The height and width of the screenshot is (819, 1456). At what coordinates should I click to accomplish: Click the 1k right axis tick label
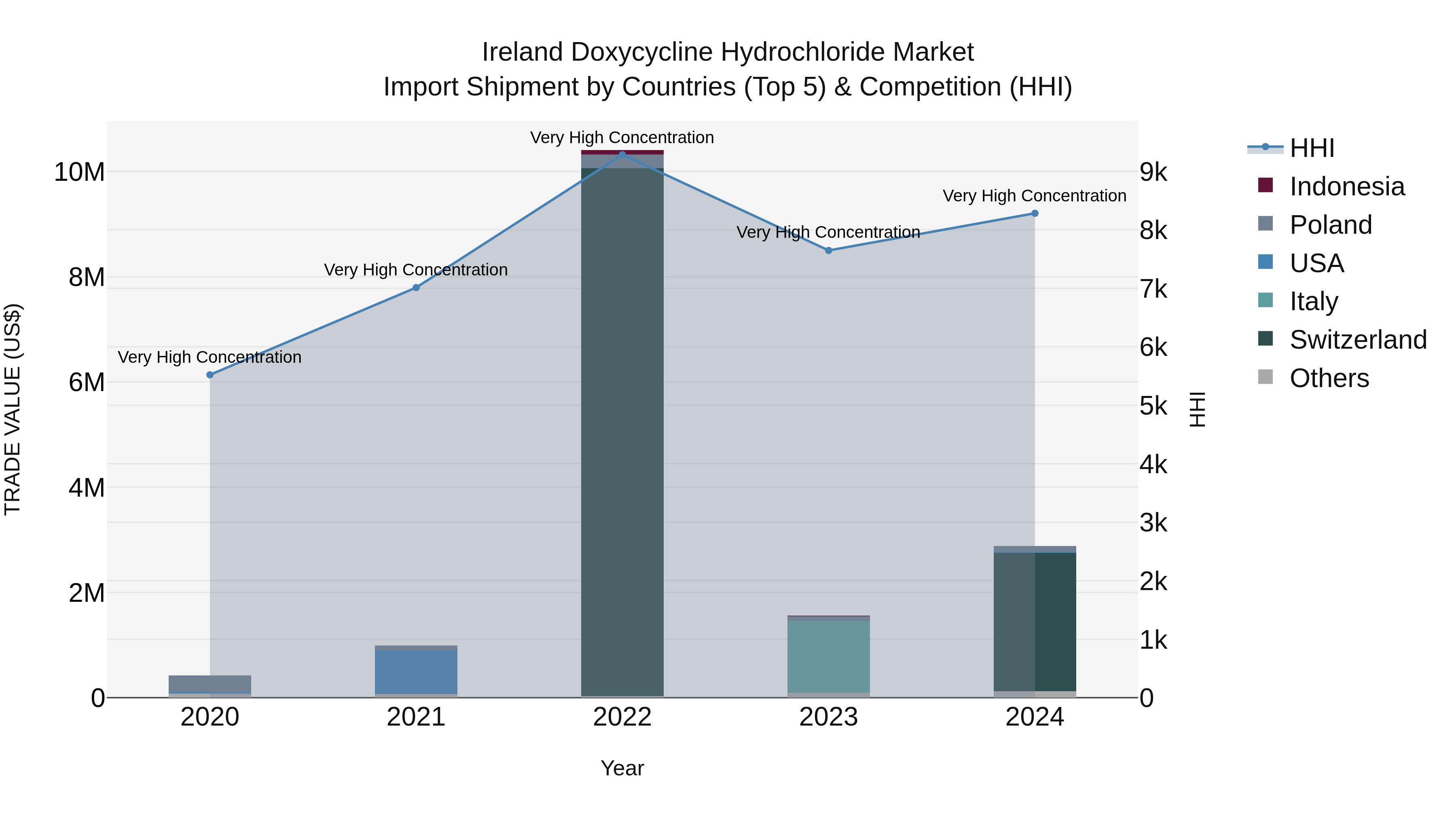click(1153, 640)
